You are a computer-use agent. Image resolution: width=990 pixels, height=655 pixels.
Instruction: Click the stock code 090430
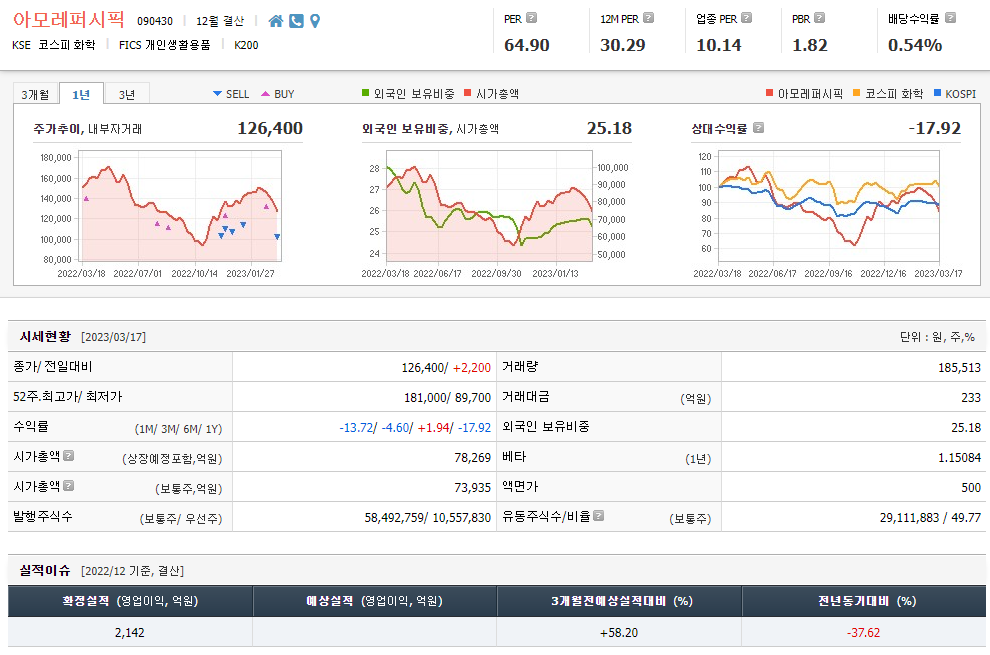[x=155, y=21]
